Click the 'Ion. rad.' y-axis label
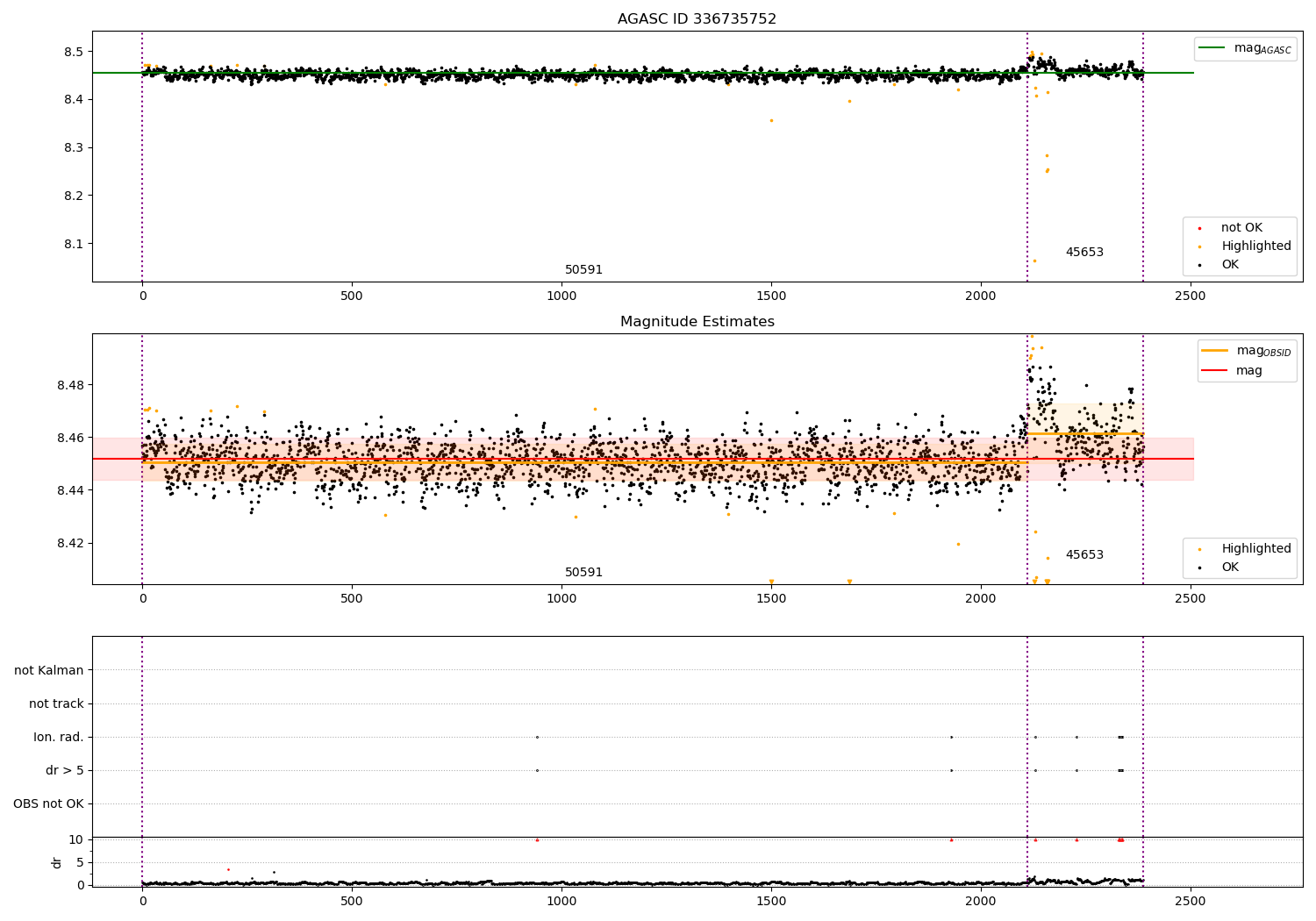Image resolution: width=1316 pixels, height=921 pixels. [x=59, y=738]
